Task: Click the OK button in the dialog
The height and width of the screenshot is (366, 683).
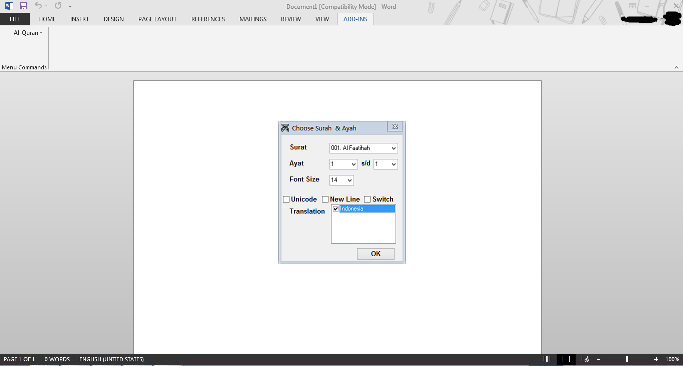Action: point(375,254)
